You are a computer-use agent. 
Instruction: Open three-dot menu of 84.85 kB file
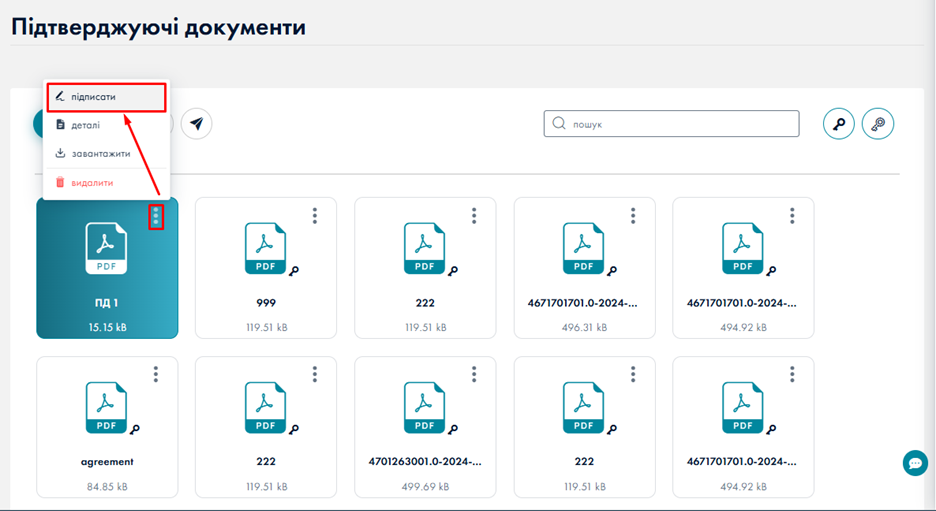156,374
